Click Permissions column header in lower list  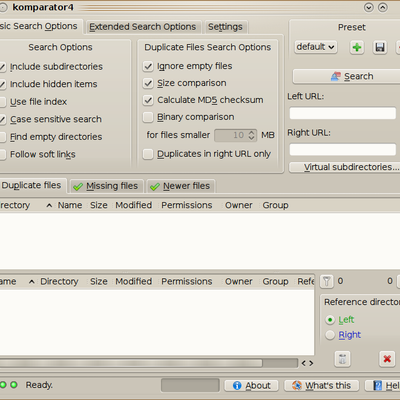[187, 282]
